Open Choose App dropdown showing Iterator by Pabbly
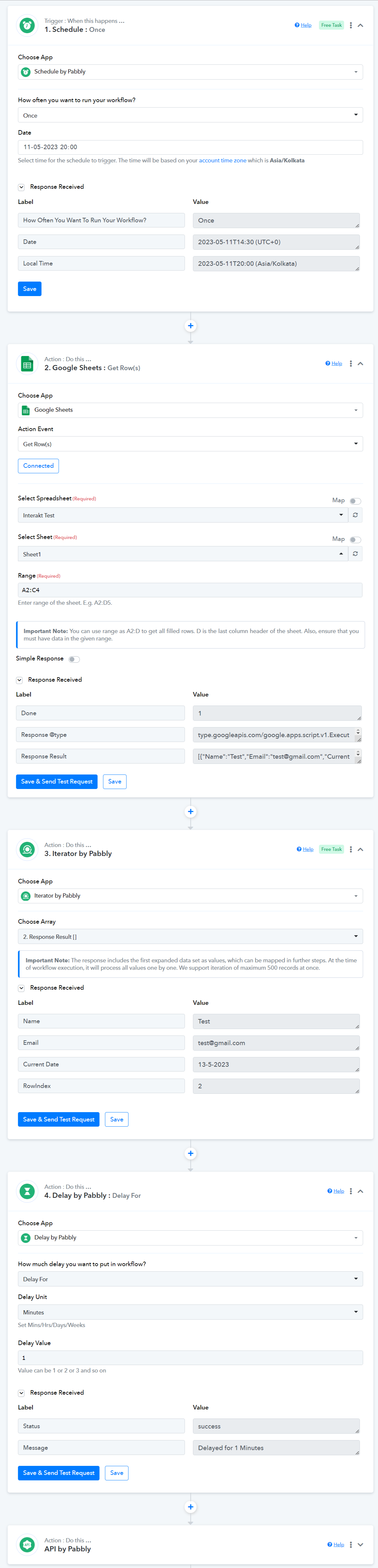This screenshot has width=378, height=1568. [190, 896]
